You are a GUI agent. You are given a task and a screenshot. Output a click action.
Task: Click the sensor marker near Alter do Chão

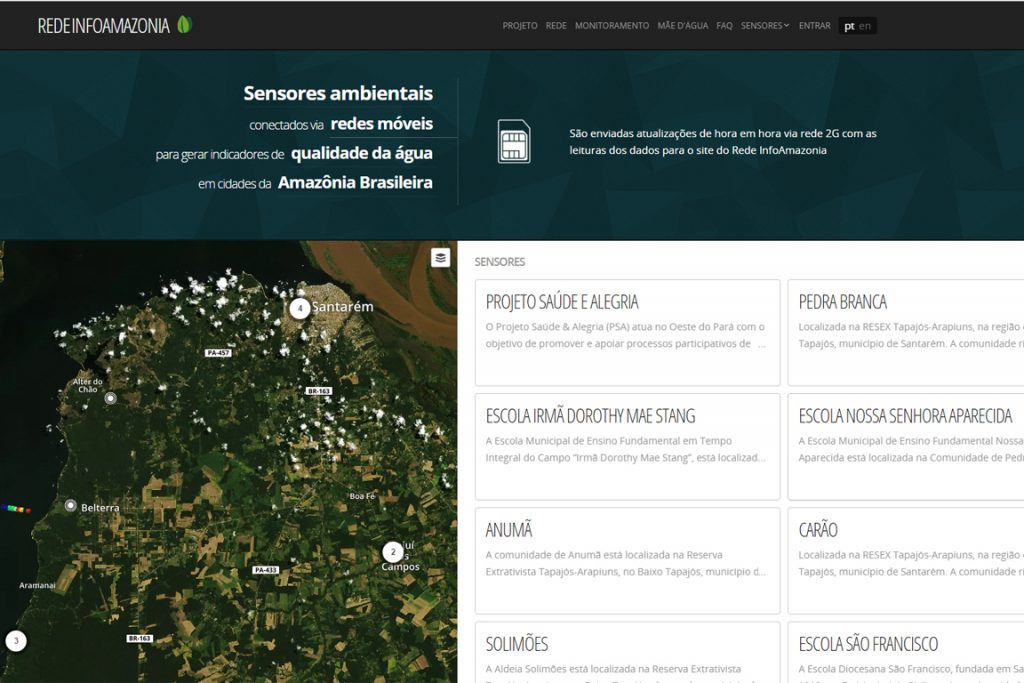[x=111, y=398]
